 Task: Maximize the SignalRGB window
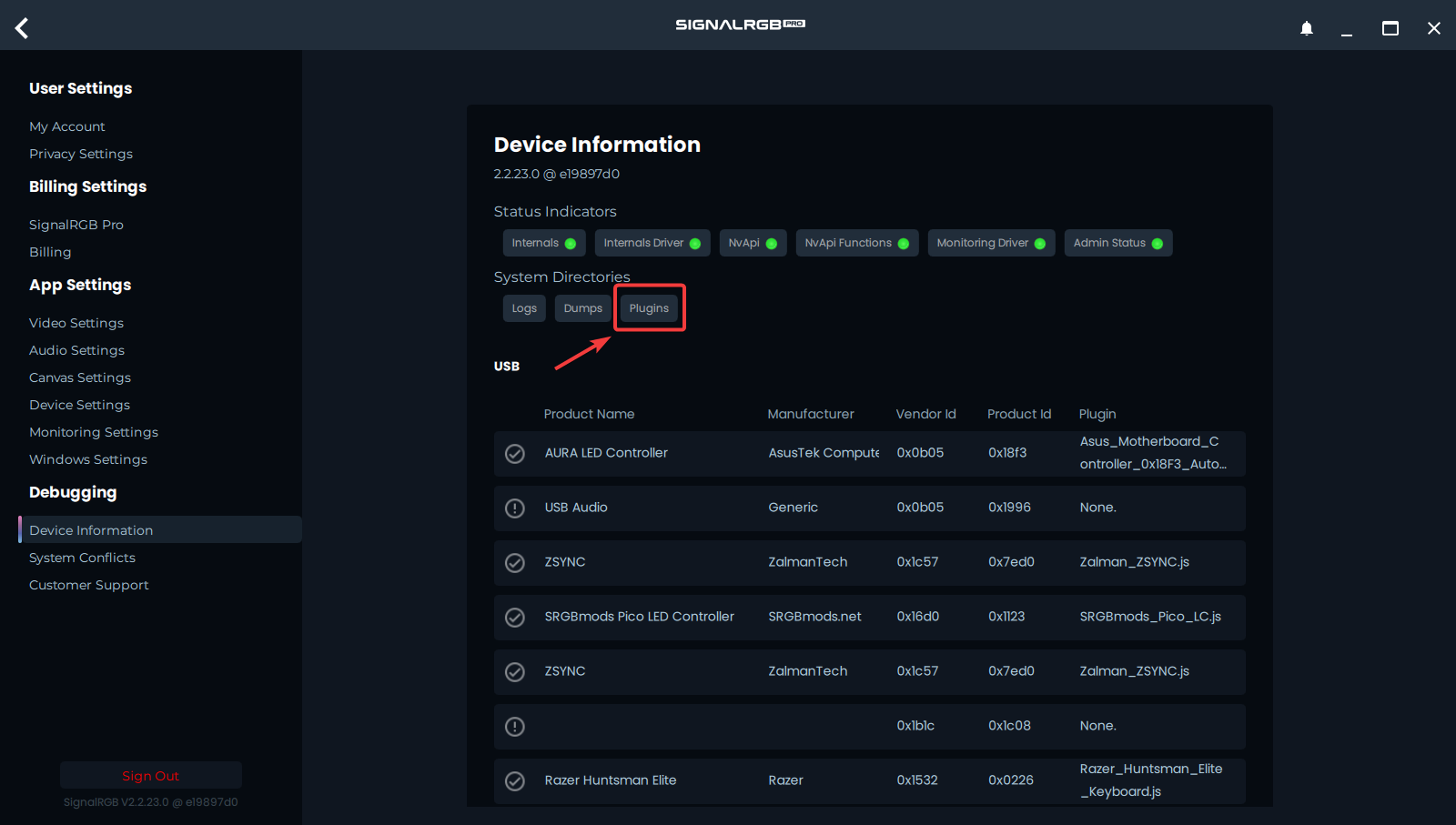1390,28
